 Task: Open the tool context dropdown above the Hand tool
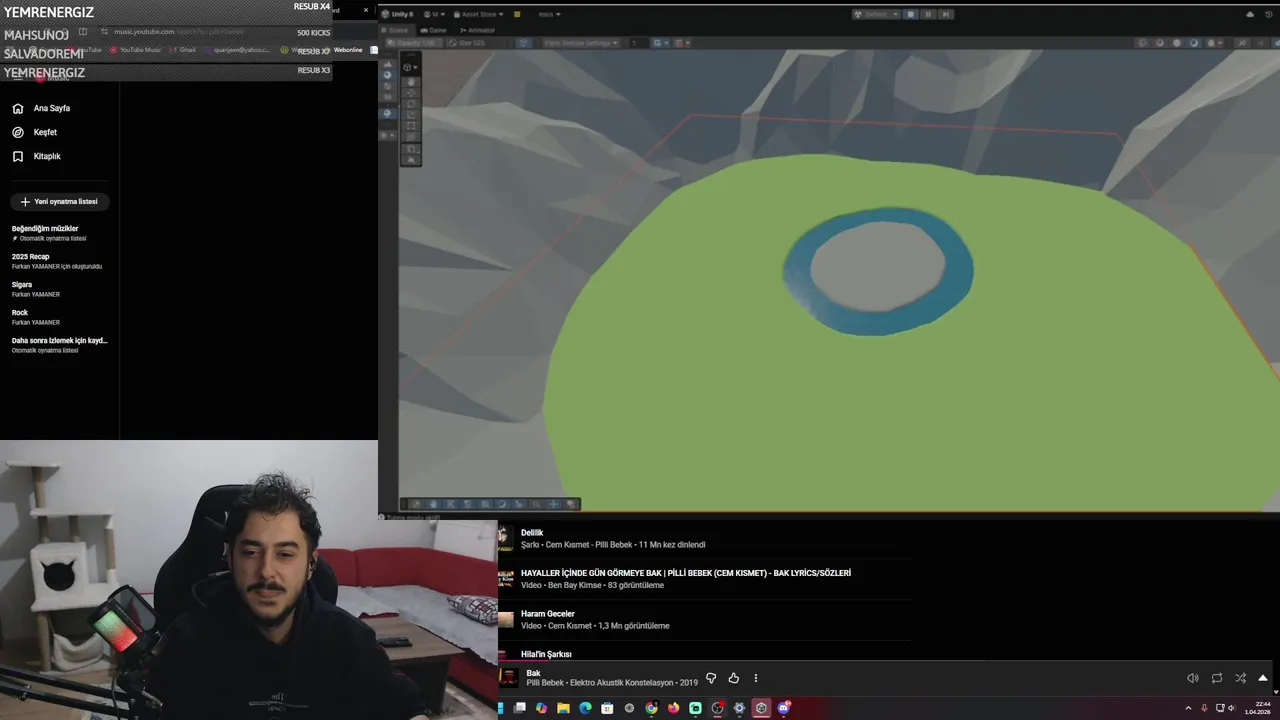410,67
